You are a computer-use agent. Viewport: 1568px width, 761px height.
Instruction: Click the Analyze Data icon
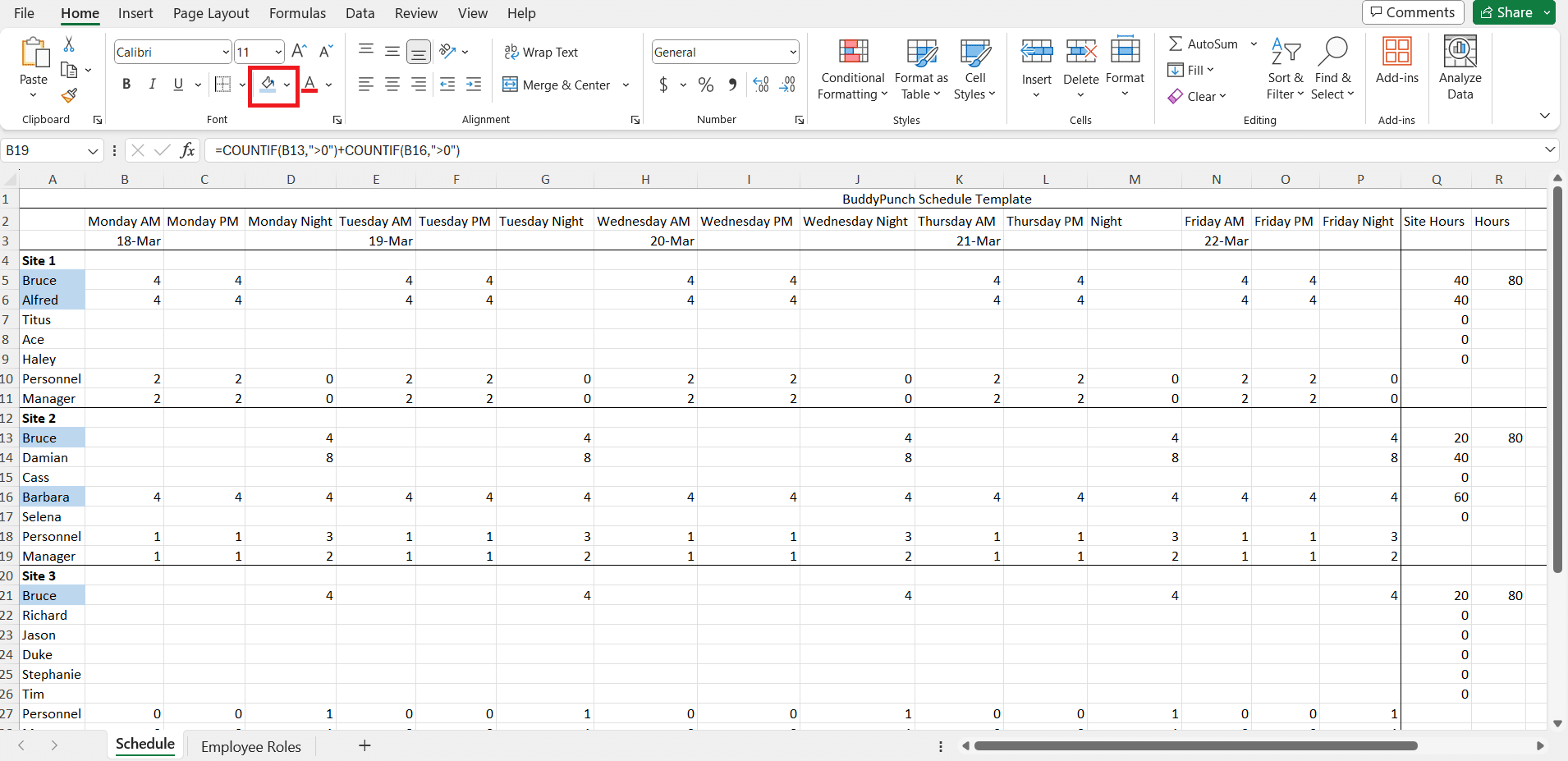1459,70
